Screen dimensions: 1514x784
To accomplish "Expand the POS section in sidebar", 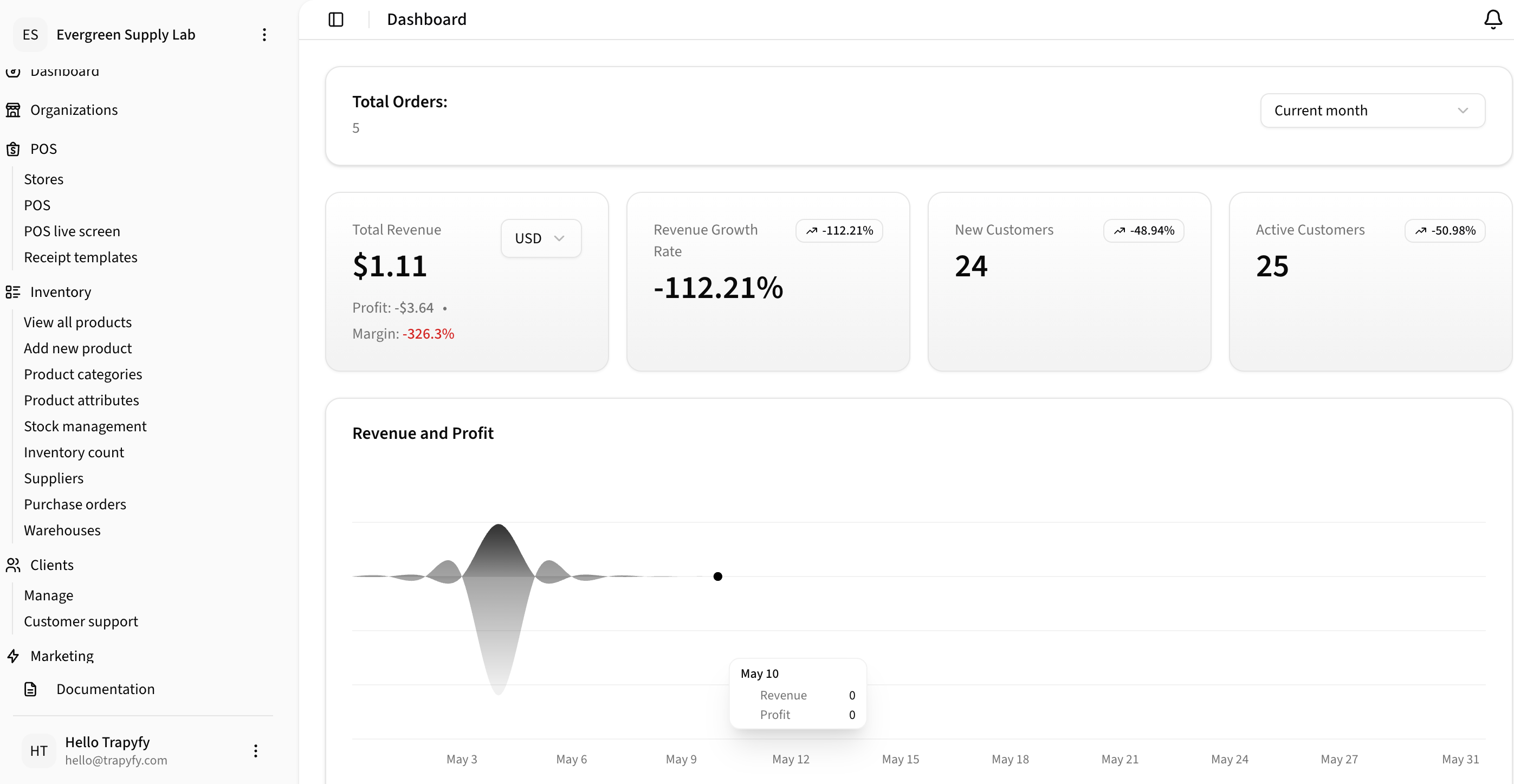I will [x=43, y=148].
